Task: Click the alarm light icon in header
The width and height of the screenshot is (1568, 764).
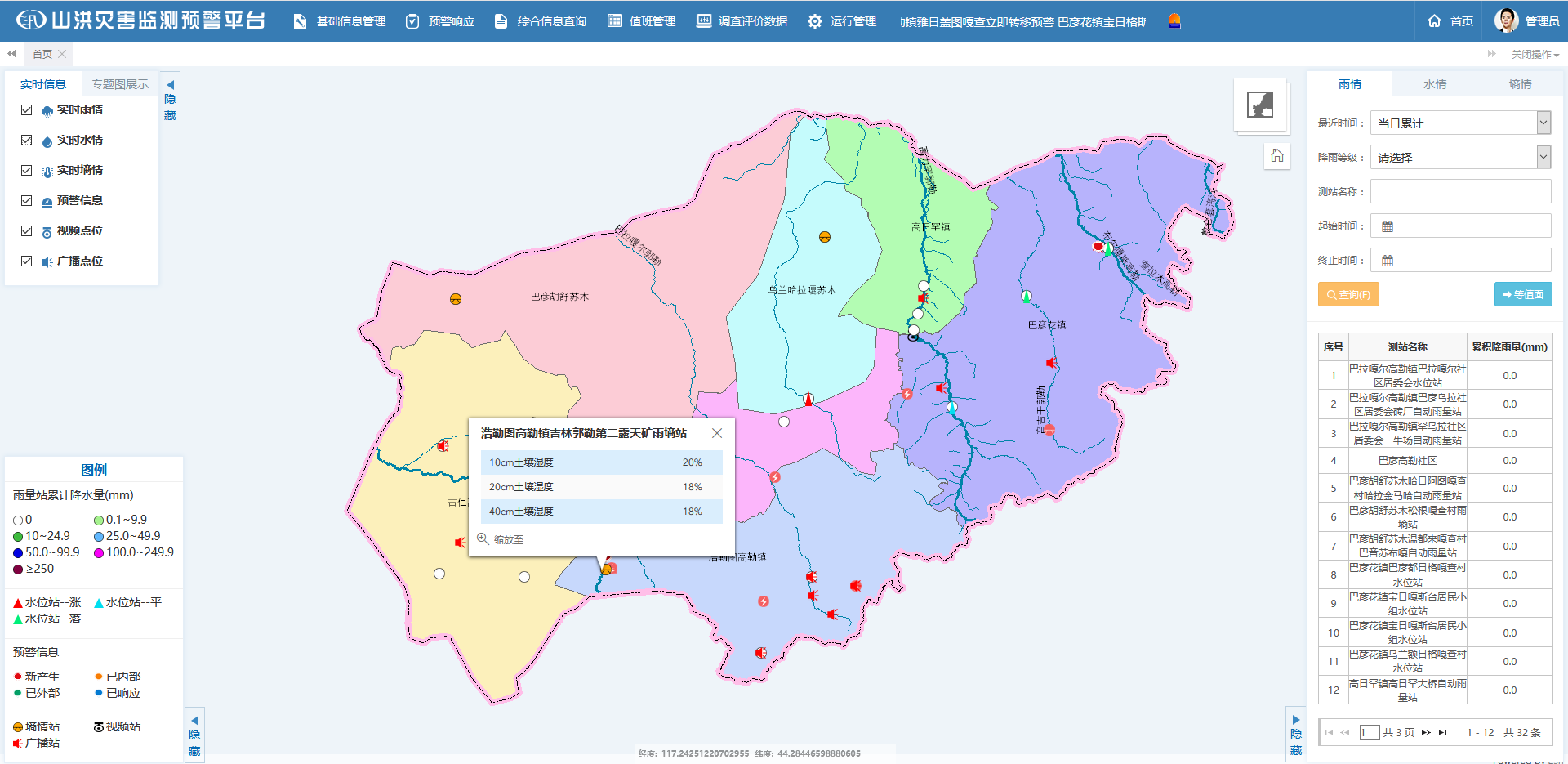Action: click(x=1174, y=21)
